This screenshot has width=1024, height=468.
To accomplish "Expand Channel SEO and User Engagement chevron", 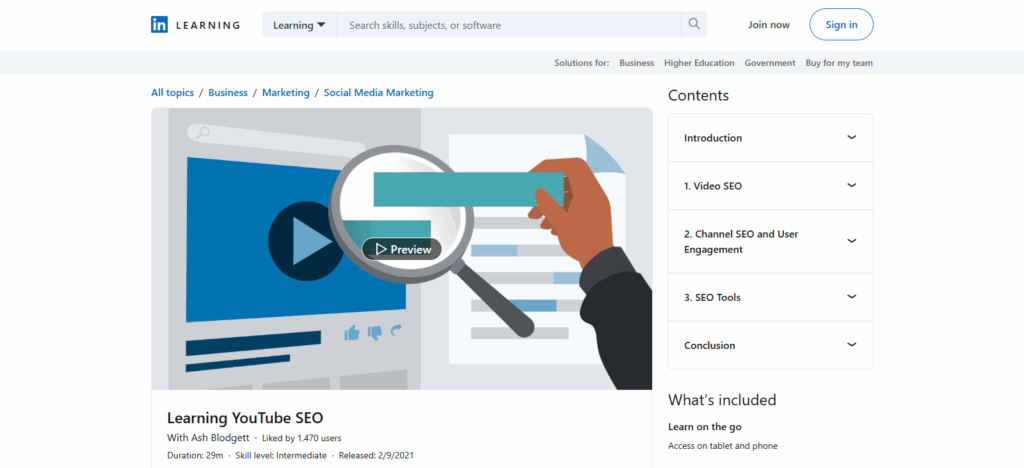I will (x=851, y=241).
